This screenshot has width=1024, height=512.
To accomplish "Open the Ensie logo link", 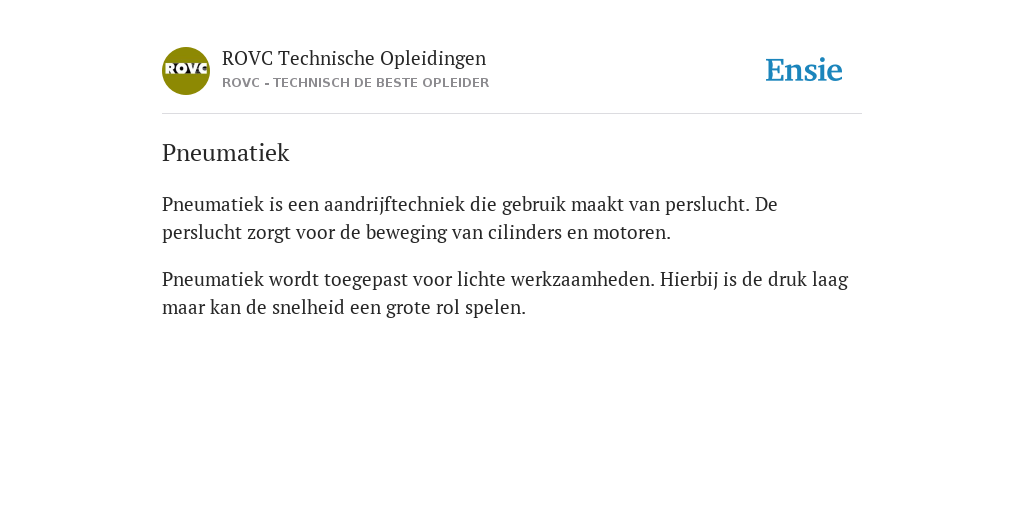I will click(803, 70).
